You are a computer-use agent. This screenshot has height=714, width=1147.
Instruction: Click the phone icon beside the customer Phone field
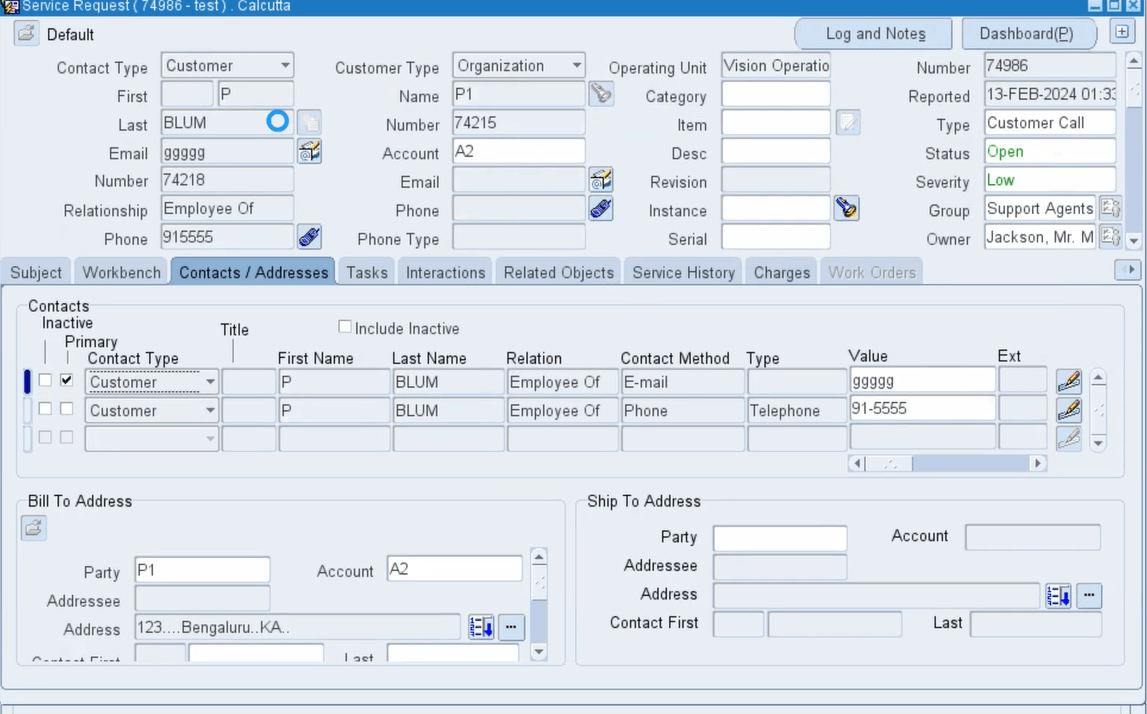point(601,208)
